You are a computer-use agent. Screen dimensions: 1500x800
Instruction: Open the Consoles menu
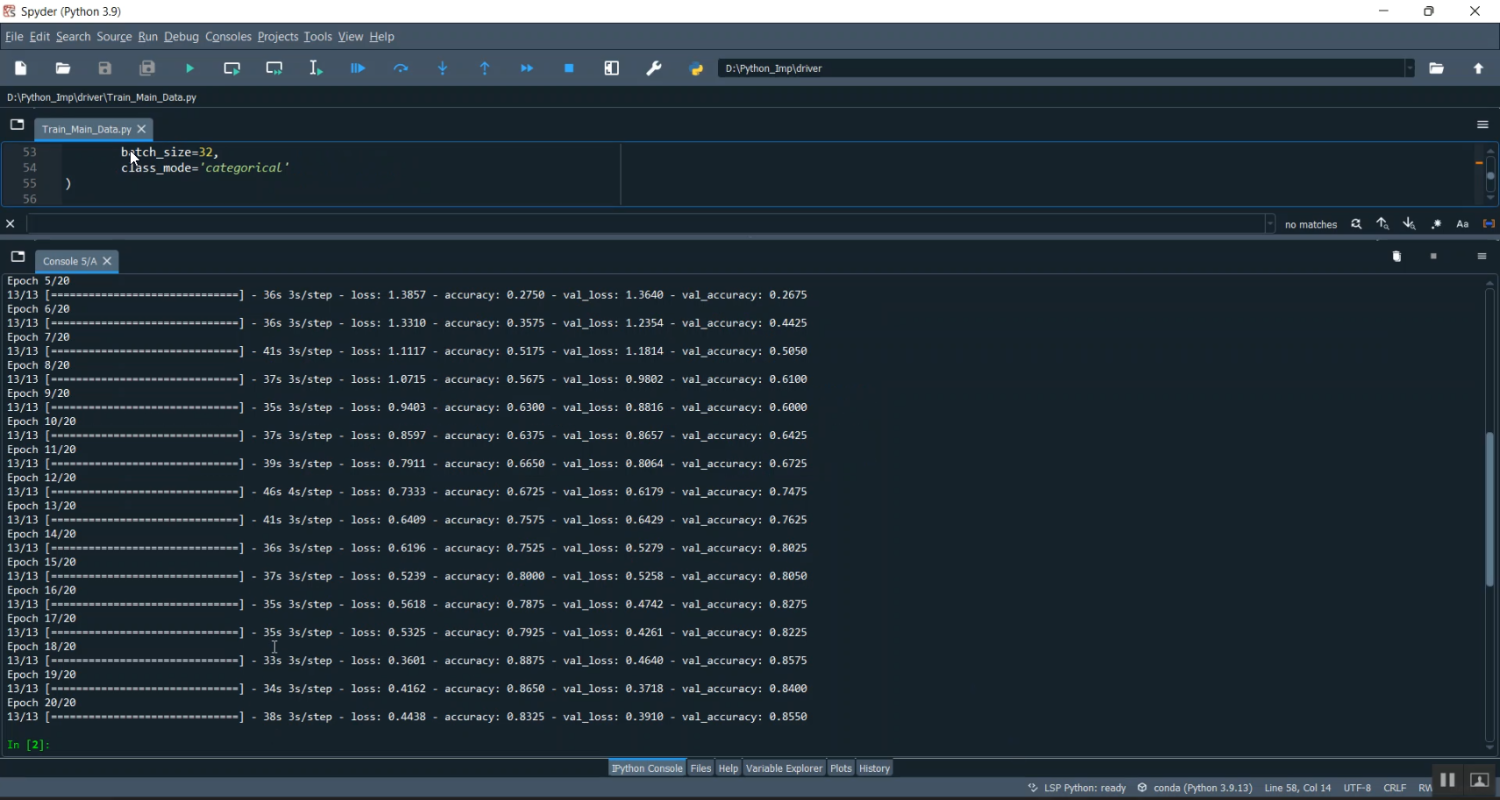point(228,37)
